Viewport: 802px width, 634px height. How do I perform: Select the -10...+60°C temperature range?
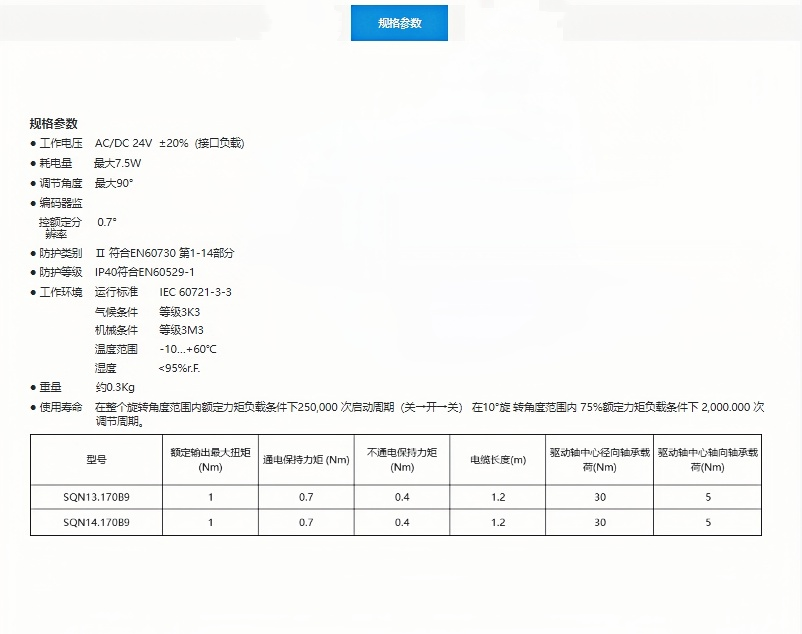[x=188, y=349]
